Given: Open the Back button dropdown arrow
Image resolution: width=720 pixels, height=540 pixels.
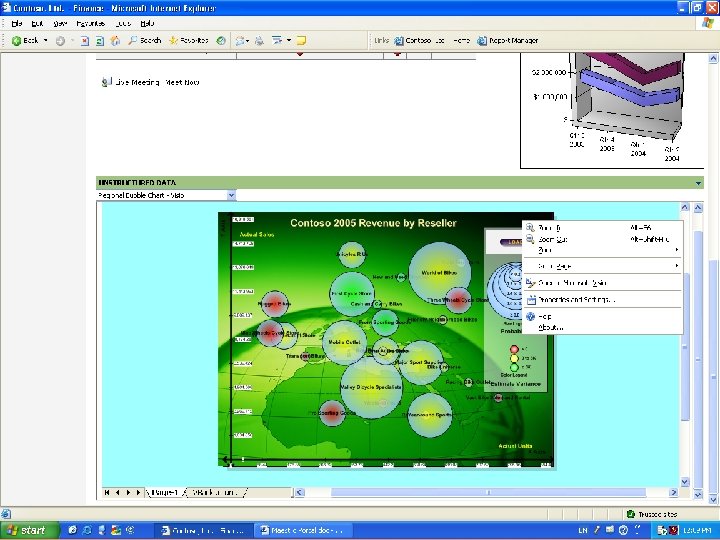Looking at the screenshot, I should [45, 40].
